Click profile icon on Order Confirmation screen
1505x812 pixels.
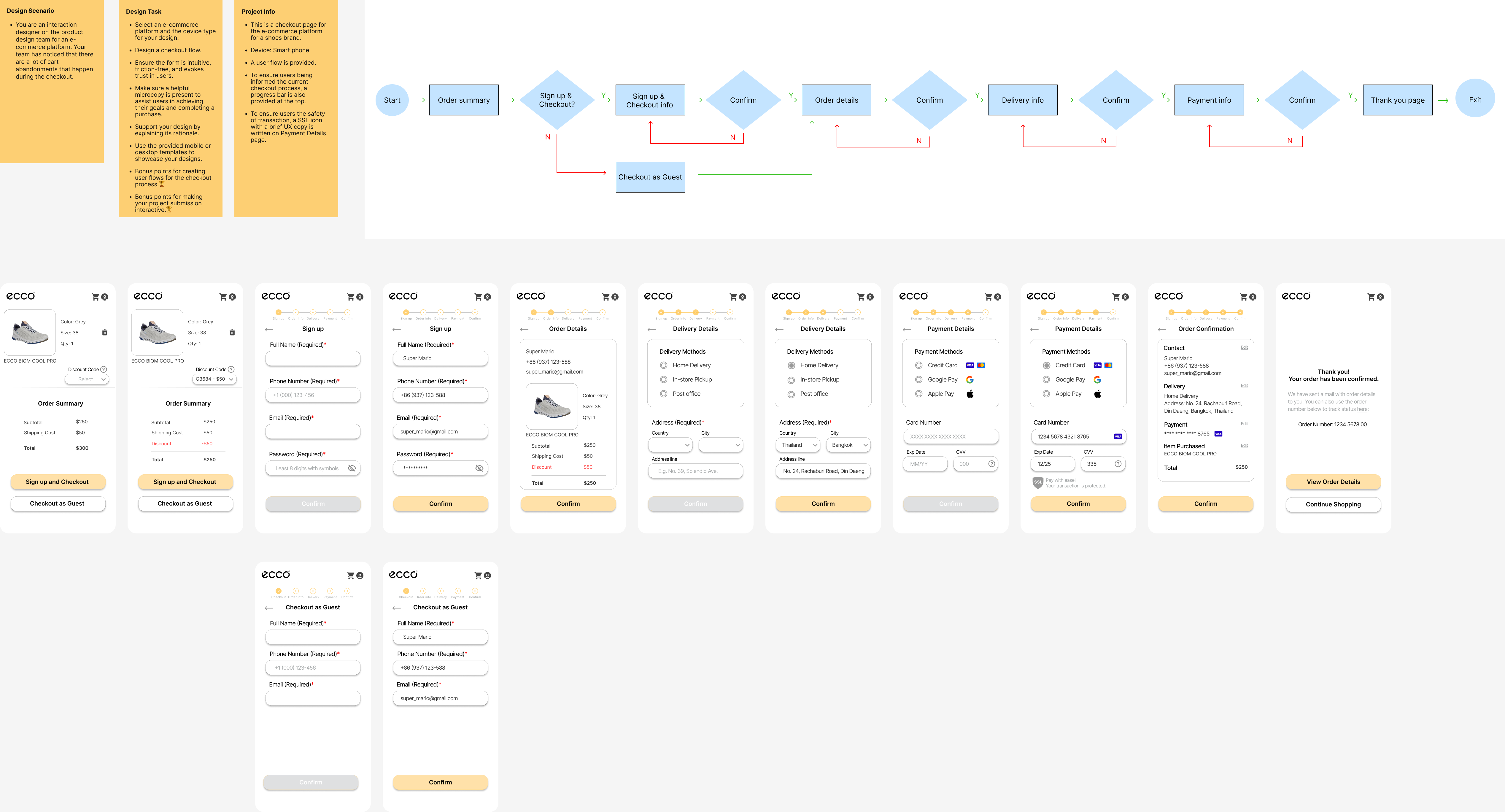pyautogui.click(x=1253, y=297)
